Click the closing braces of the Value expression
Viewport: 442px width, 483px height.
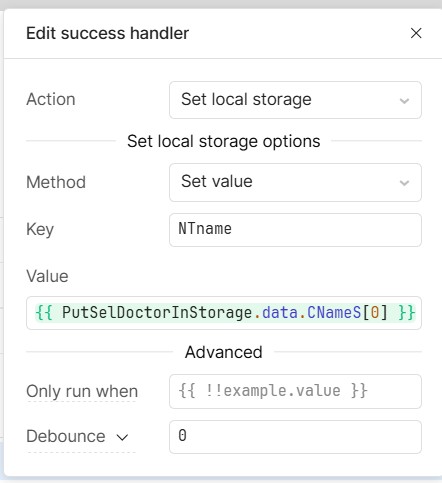click(x=407, y=313)
